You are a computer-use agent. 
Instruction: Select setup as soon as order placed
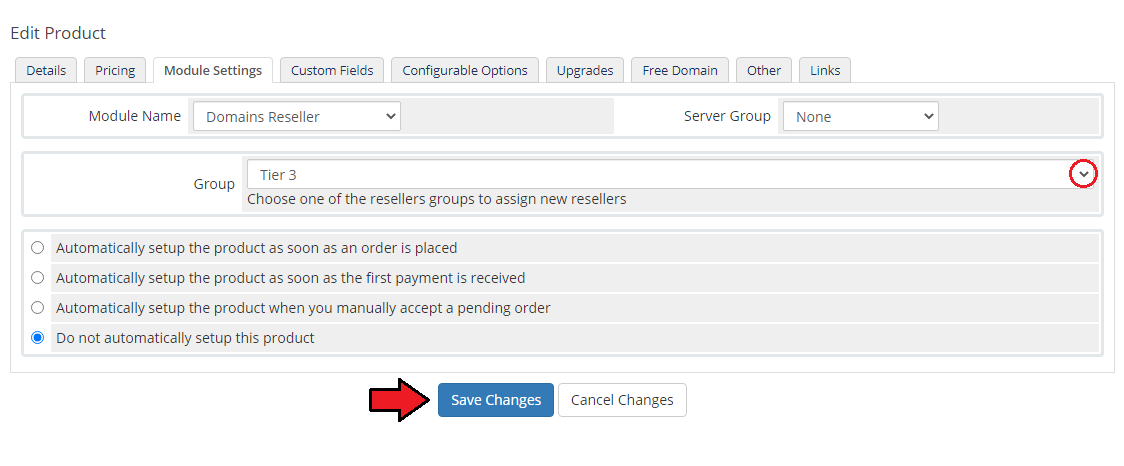coord(38,248)
